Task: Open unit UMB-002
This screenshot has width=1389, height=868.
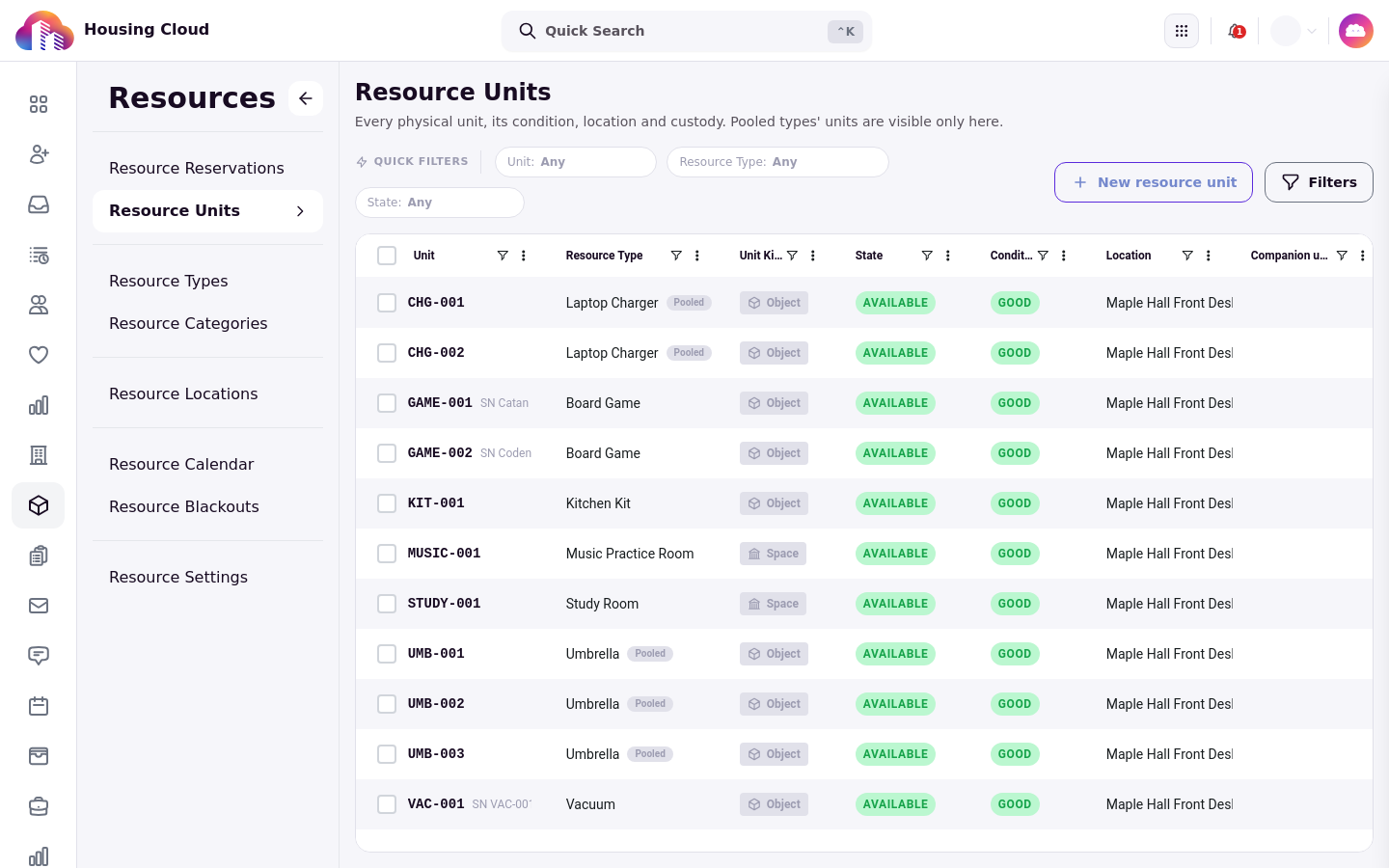Action: click(436, 704)
